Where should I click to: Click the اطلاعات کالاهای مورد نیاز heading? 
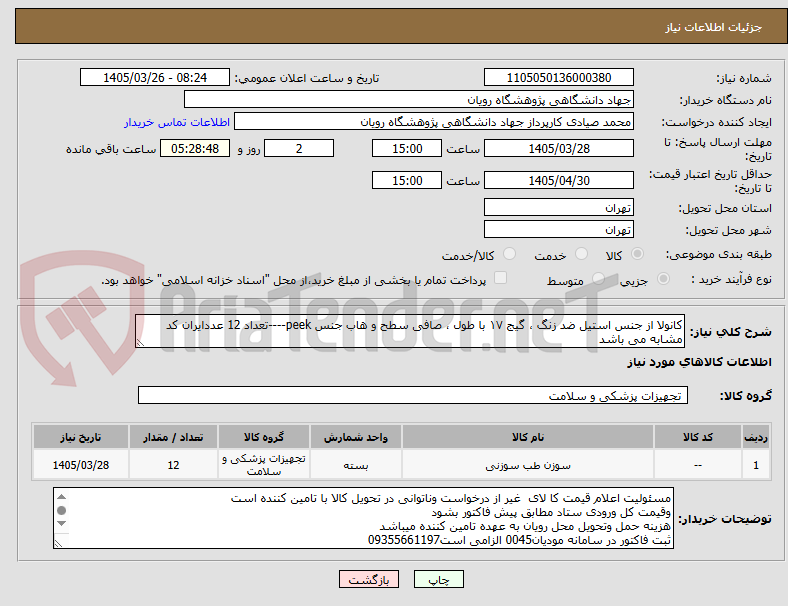tap(699, 362)
